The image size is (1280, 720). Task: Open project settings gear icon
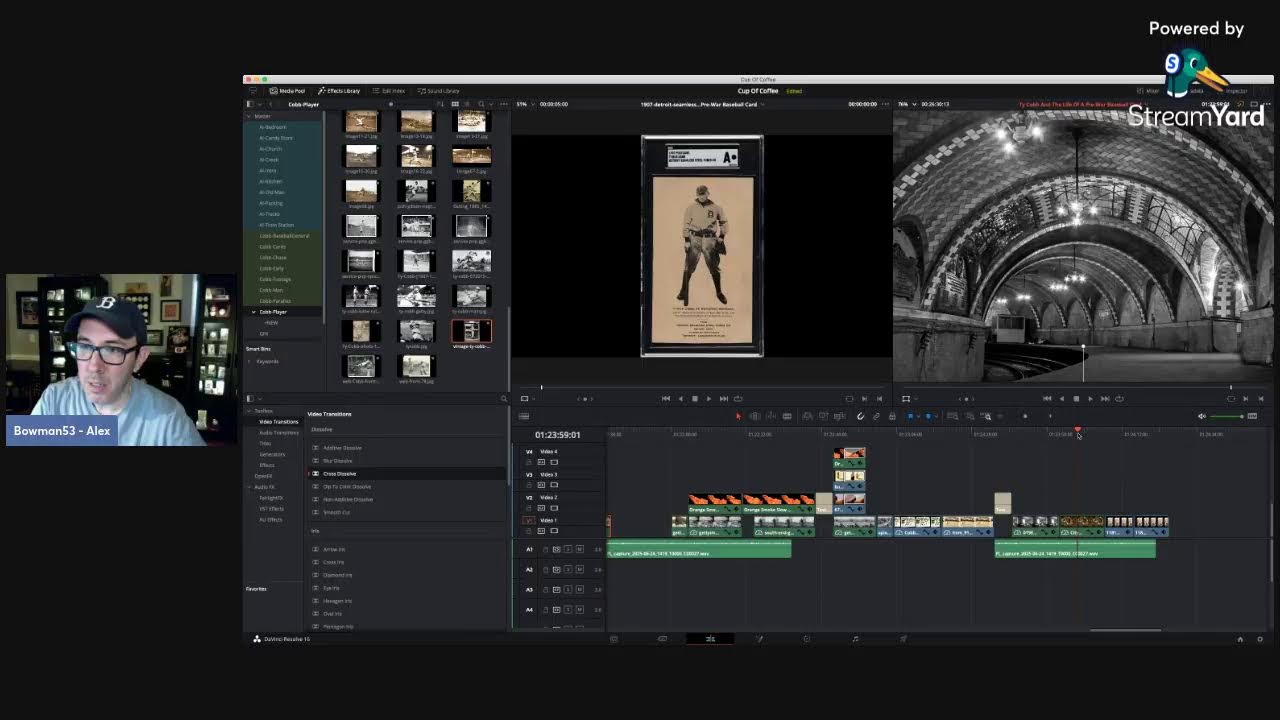(1260, 639)
